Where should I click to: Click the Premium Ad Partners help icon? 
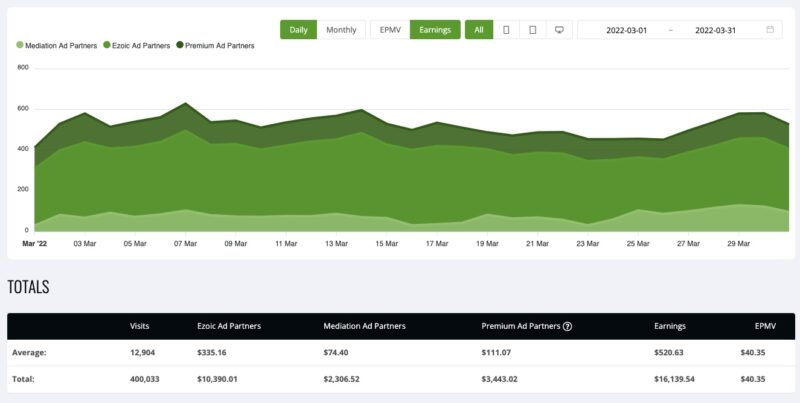[567, 326]
